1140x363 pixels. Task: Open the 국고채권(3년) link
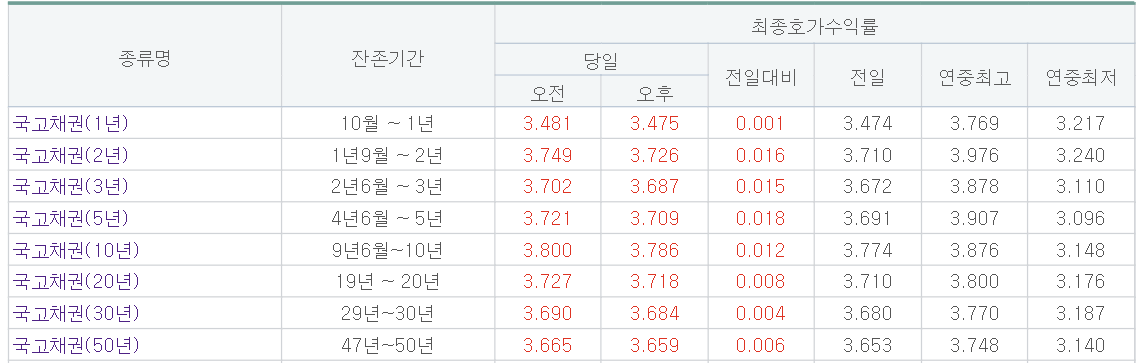(71, 186)
